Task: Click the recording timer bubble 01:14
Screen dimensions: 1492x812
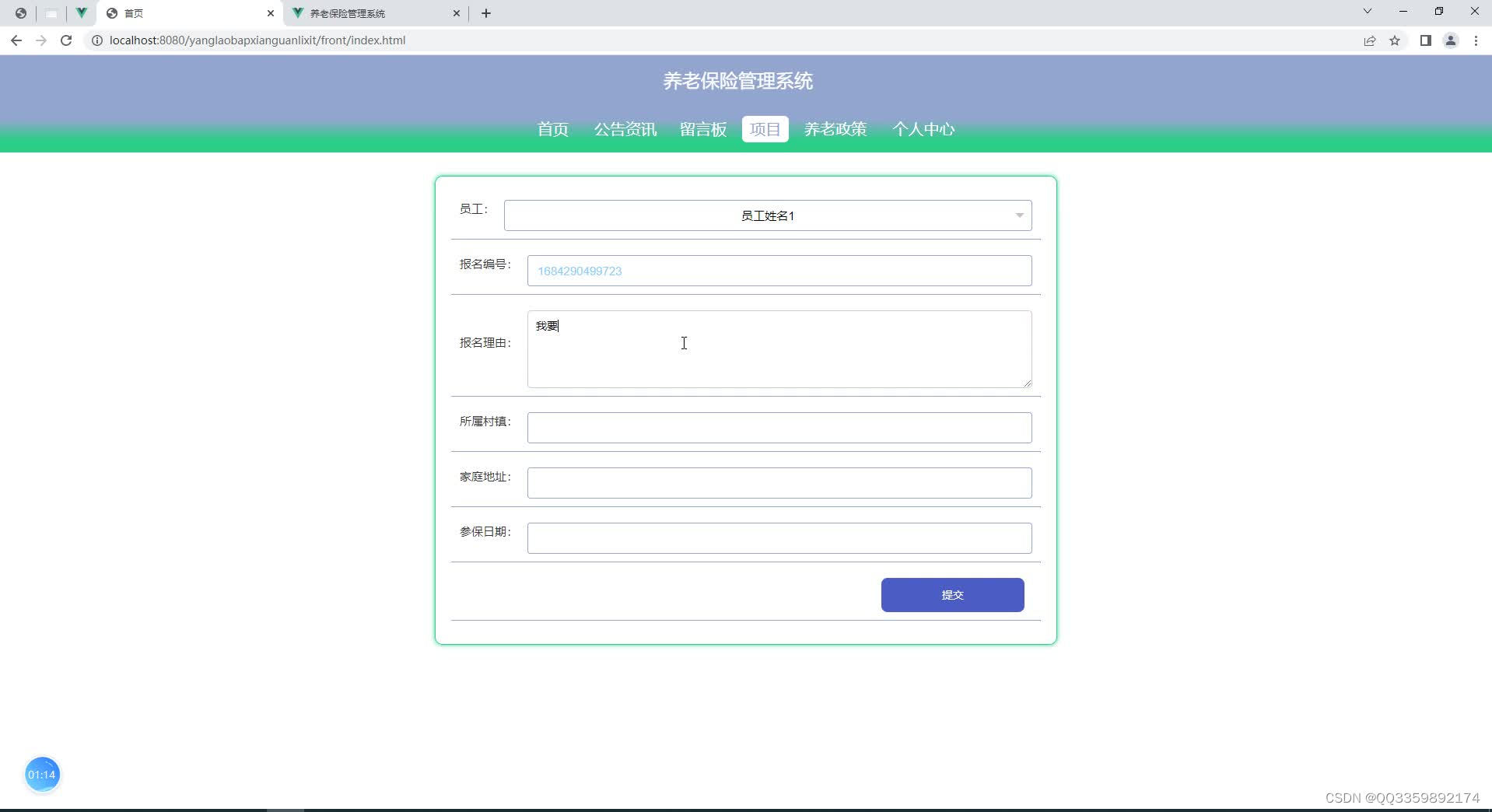Action: pos(42,775)
